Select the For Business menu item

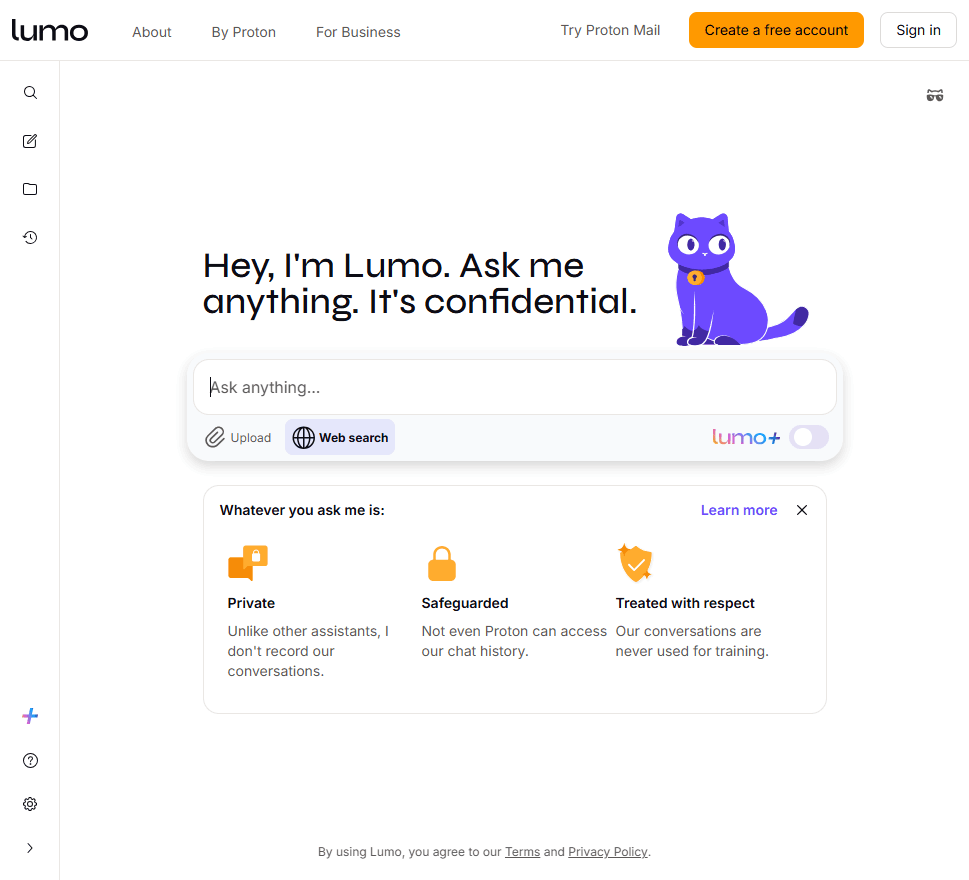coord(357,31)
